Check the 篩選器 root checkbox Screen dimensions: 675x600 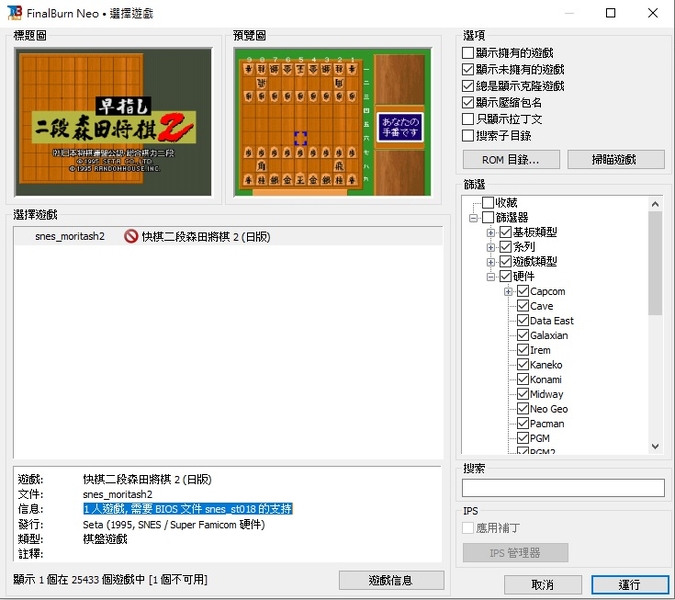pos(488,217)
